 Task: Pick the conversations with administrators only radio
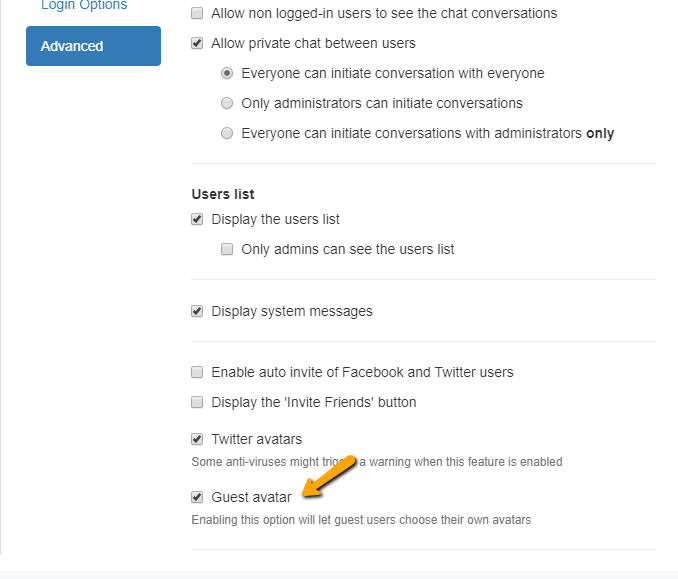pyautogui.click(x=227, y=133)
